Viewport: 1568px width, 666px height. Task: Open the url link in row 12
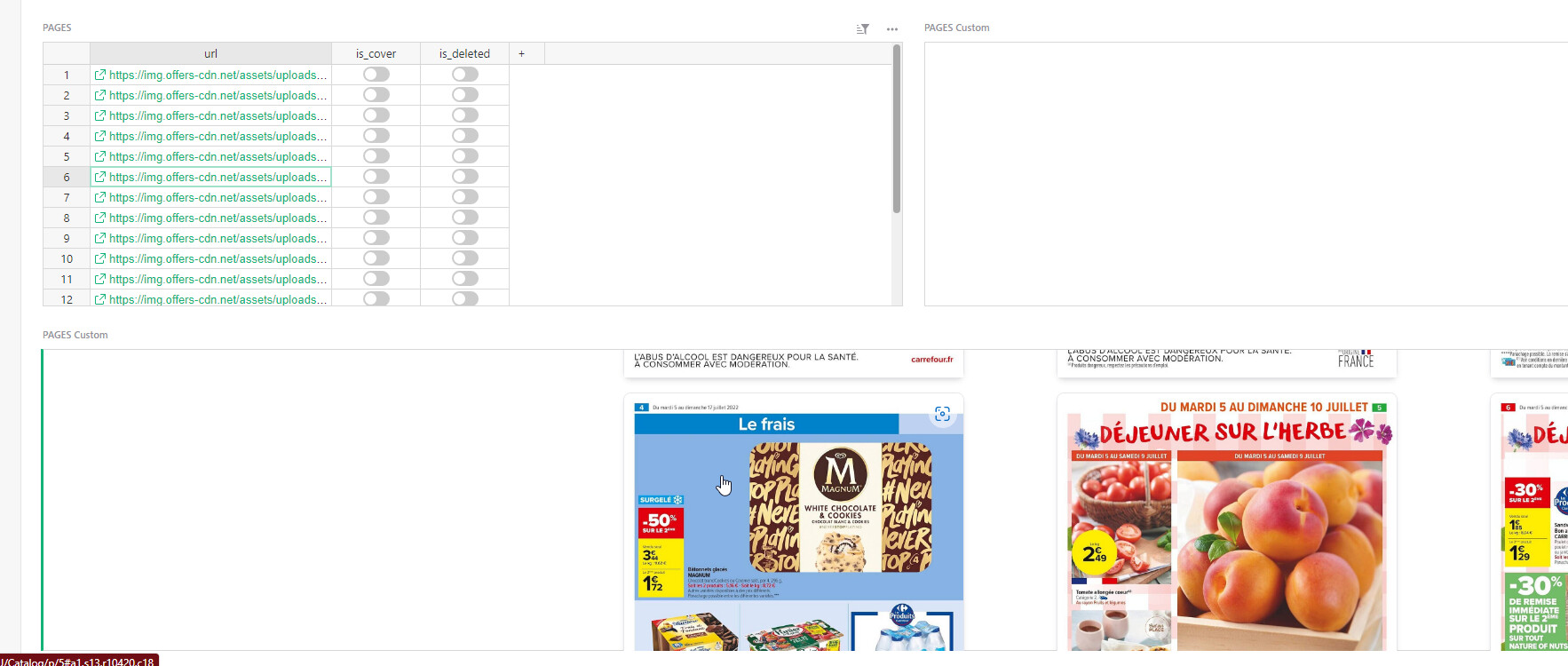[218, 299]
